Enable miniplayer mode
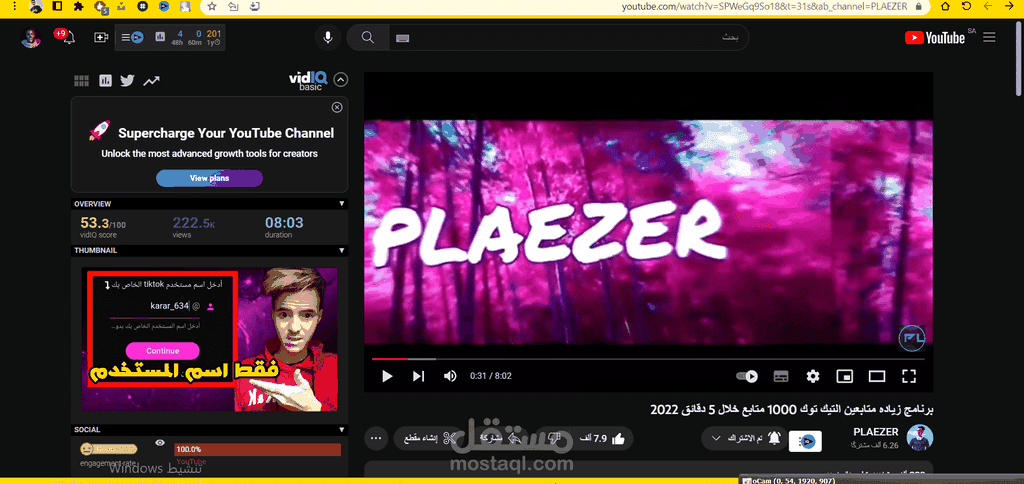 click(x=844, y=376)
